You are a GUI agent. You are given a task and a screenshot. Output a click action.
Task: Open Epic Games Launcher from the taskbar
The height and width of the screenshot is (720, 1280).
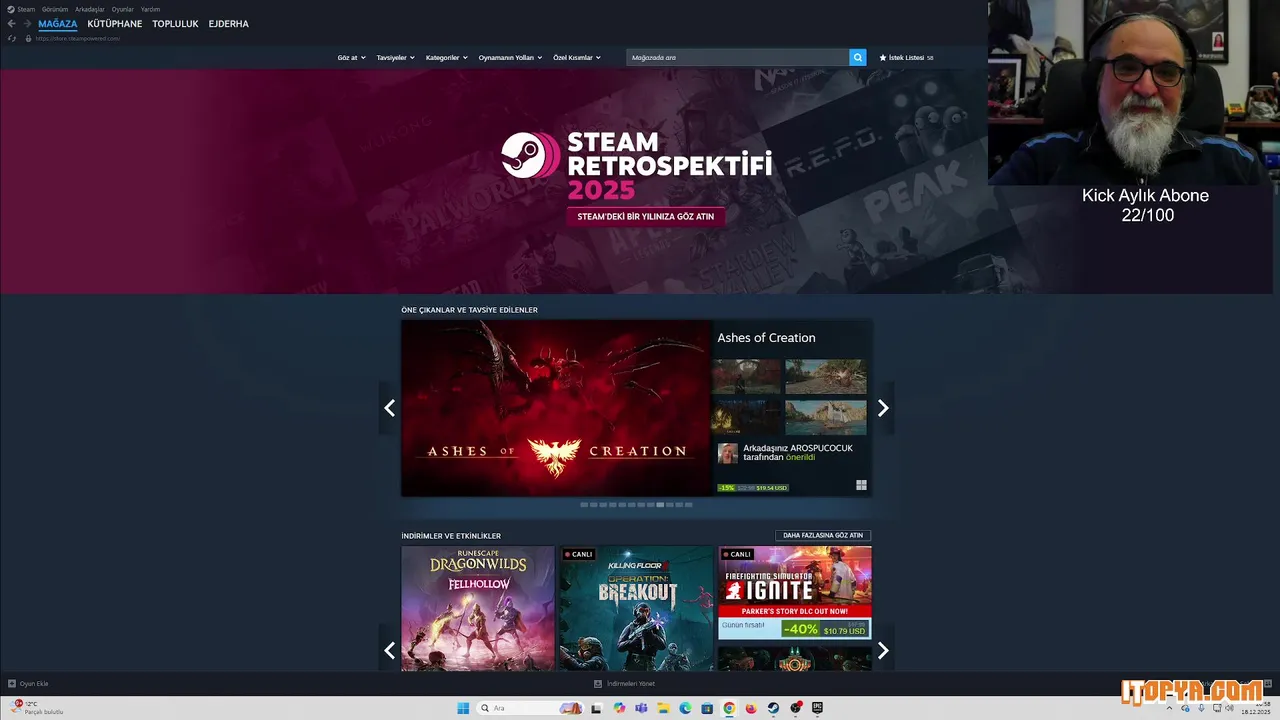pos(817,708)
